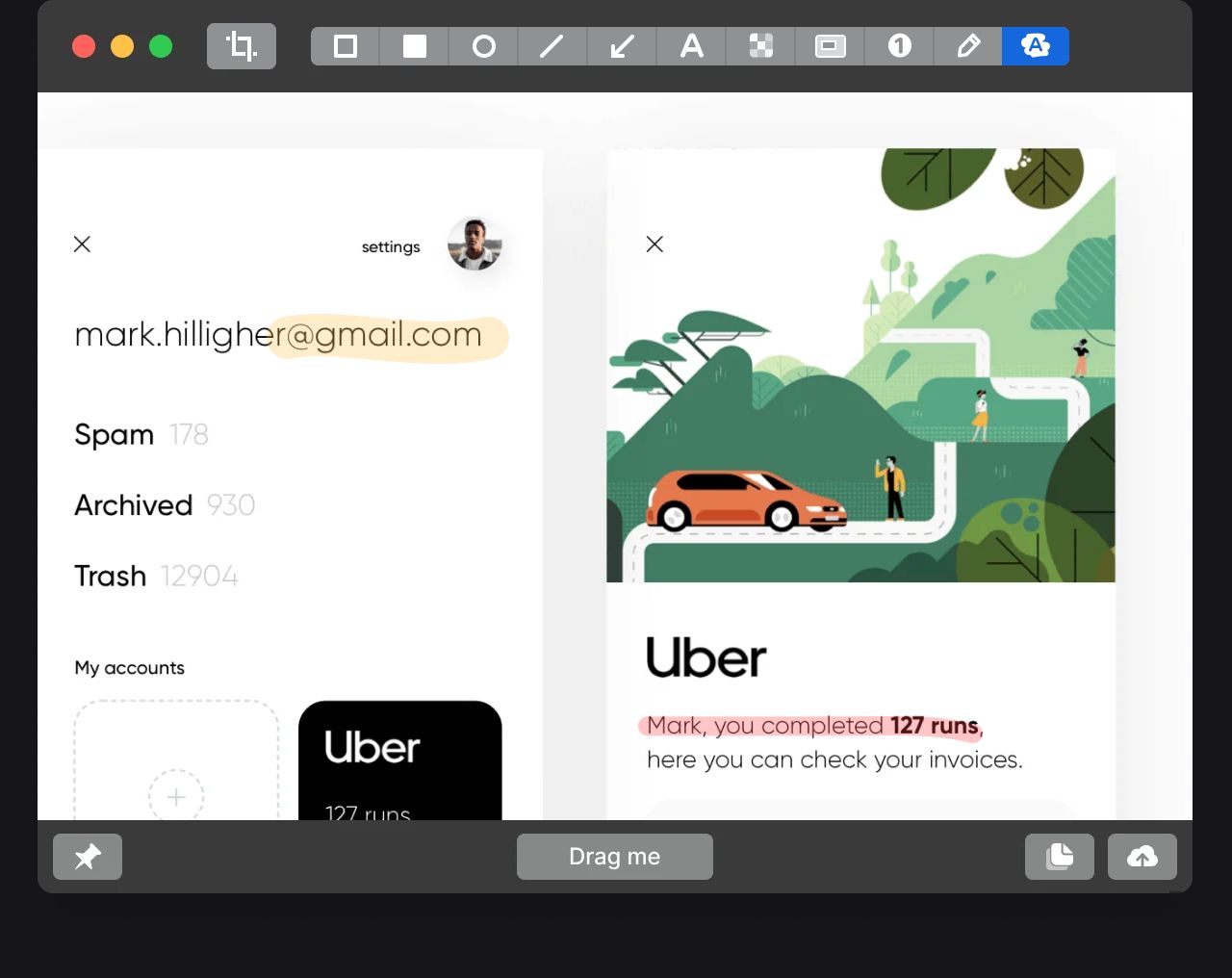Select the Text tool
1232x978 pixels.
691,46
